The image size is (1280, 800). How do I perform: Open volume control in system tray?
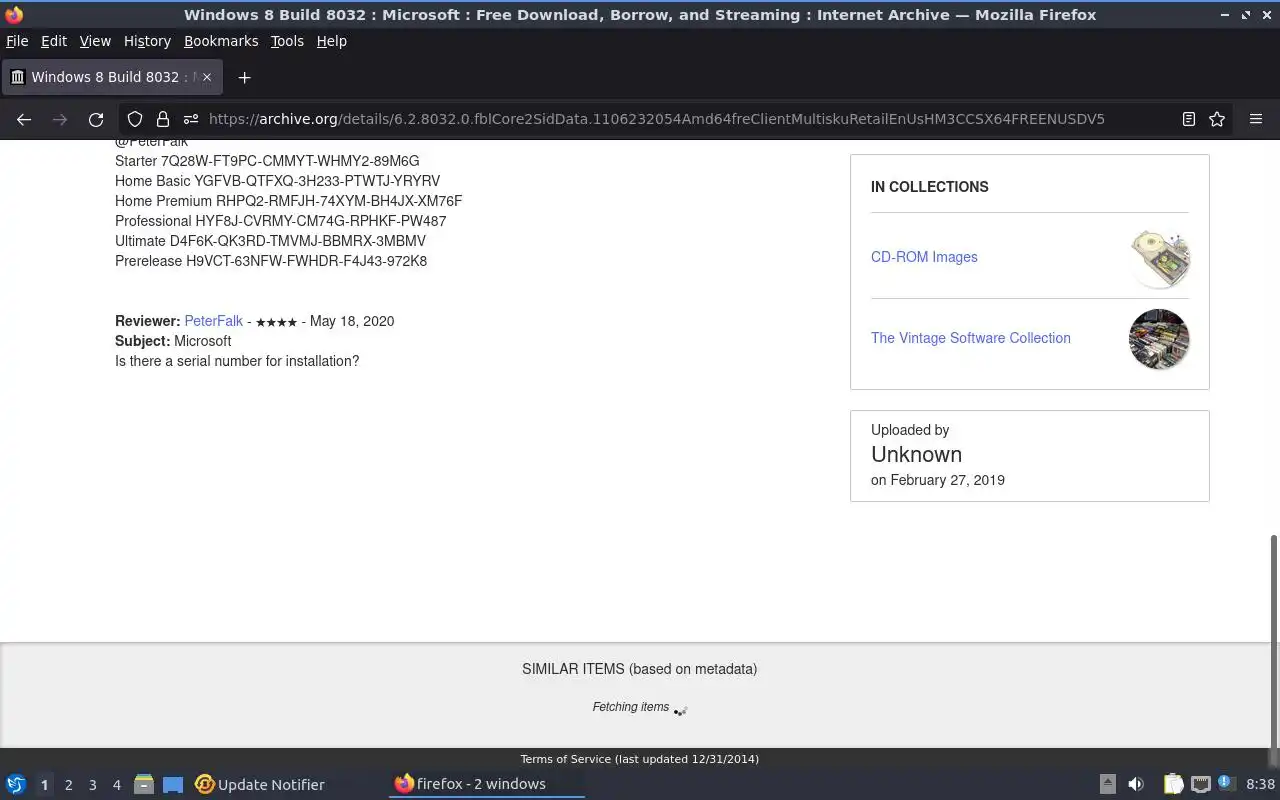coord(1136,784)
